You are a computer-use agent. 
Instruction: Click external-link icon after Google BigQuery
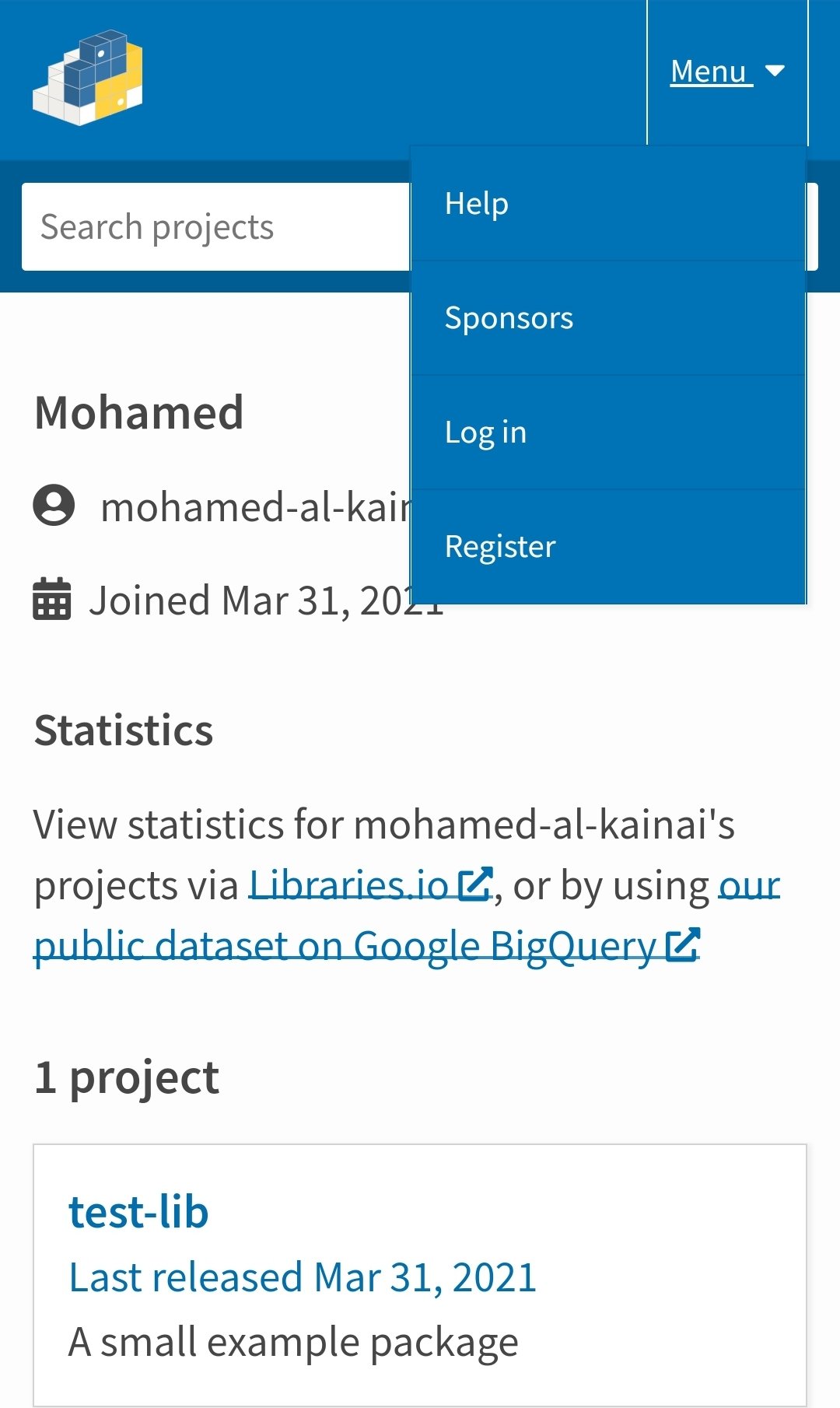(x=683, y=944)
